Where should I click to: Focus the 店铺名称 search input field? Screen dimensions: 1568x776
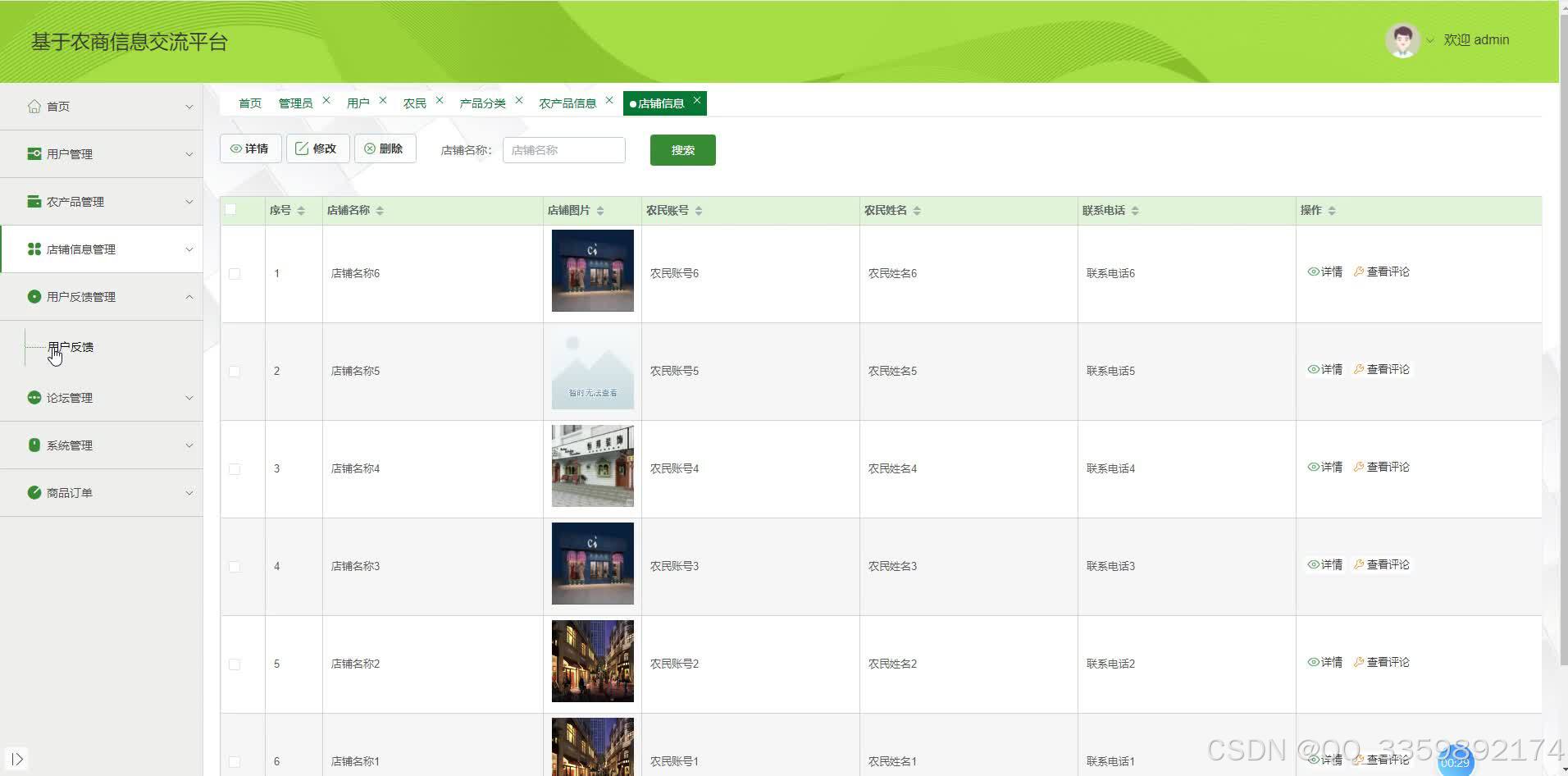564,150
